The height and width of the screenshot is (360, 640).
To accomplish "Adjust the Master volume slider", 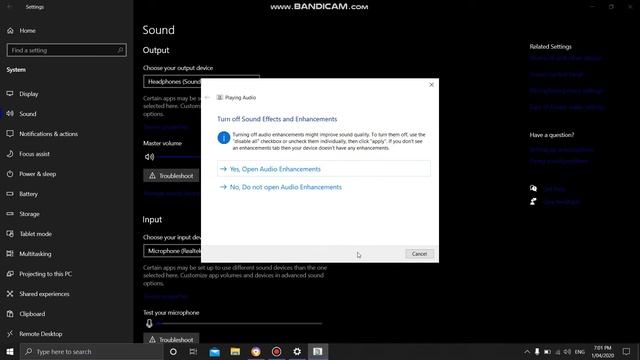I will coord(179,157).
